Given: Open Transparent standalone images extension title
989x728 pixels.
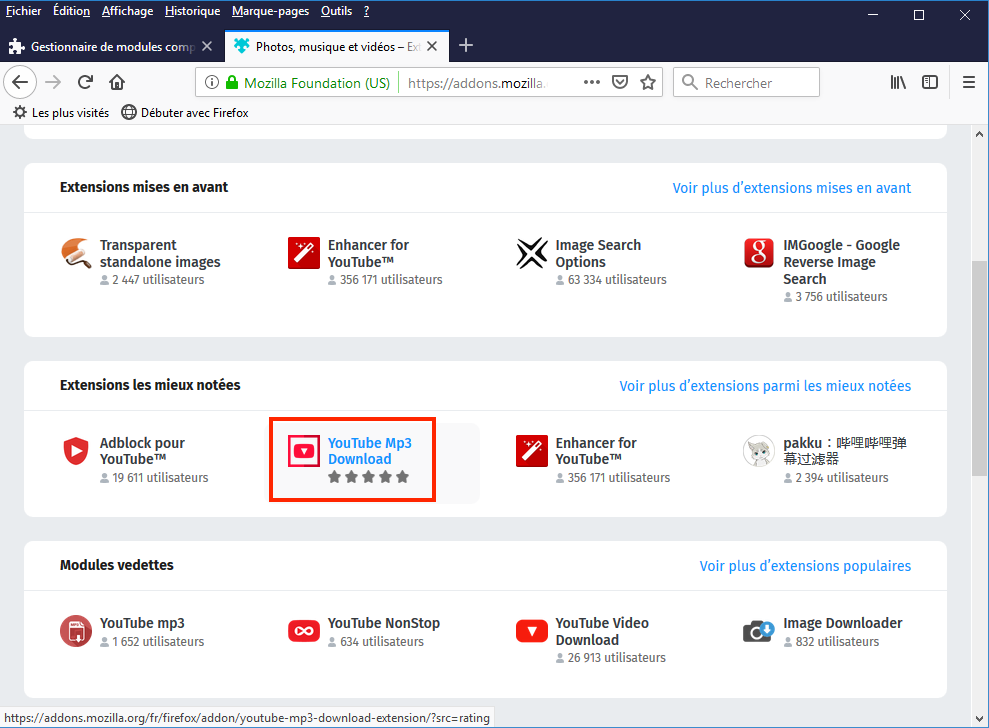Looking at the screenshot, I should coord(160,253).
